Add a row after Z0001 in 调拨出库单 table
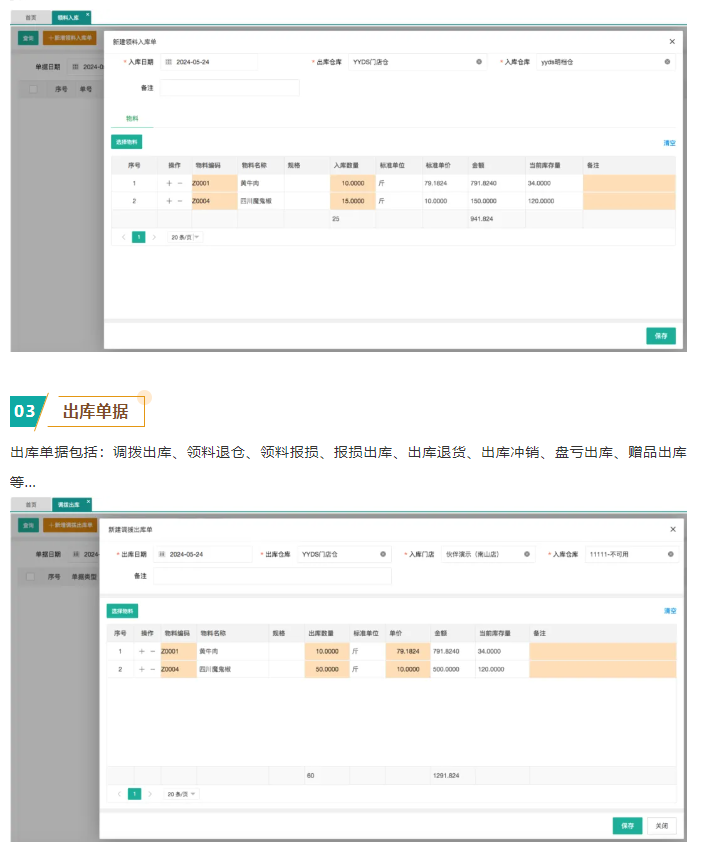 click(142, 651)
